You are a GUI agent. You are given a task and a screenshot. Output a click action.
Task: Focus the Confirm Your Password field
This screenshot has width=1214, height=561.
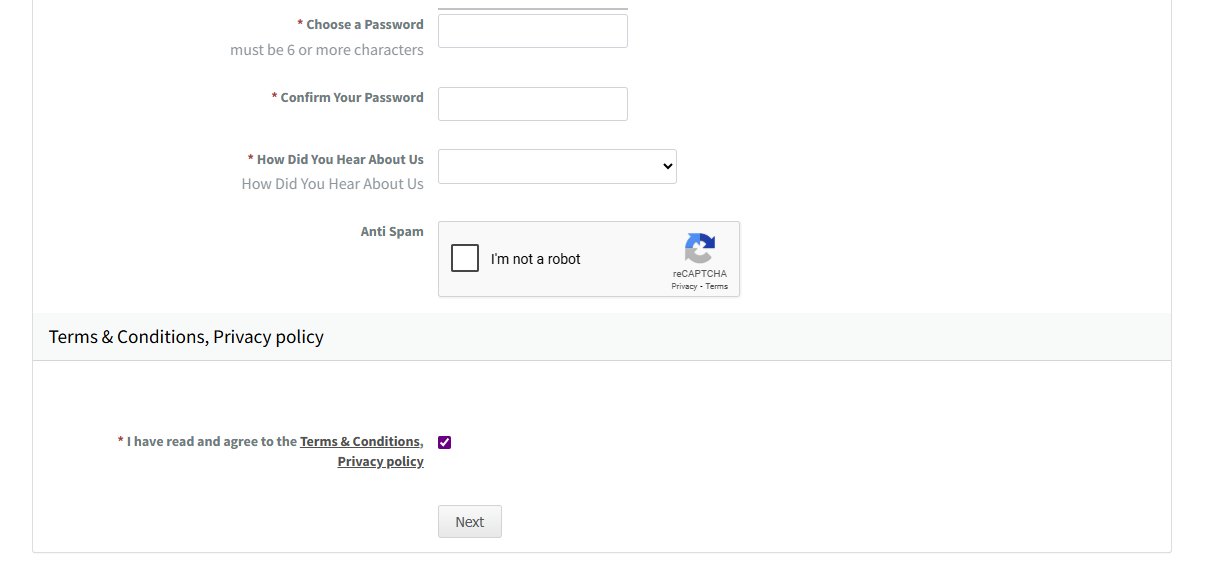pos(533,104)
